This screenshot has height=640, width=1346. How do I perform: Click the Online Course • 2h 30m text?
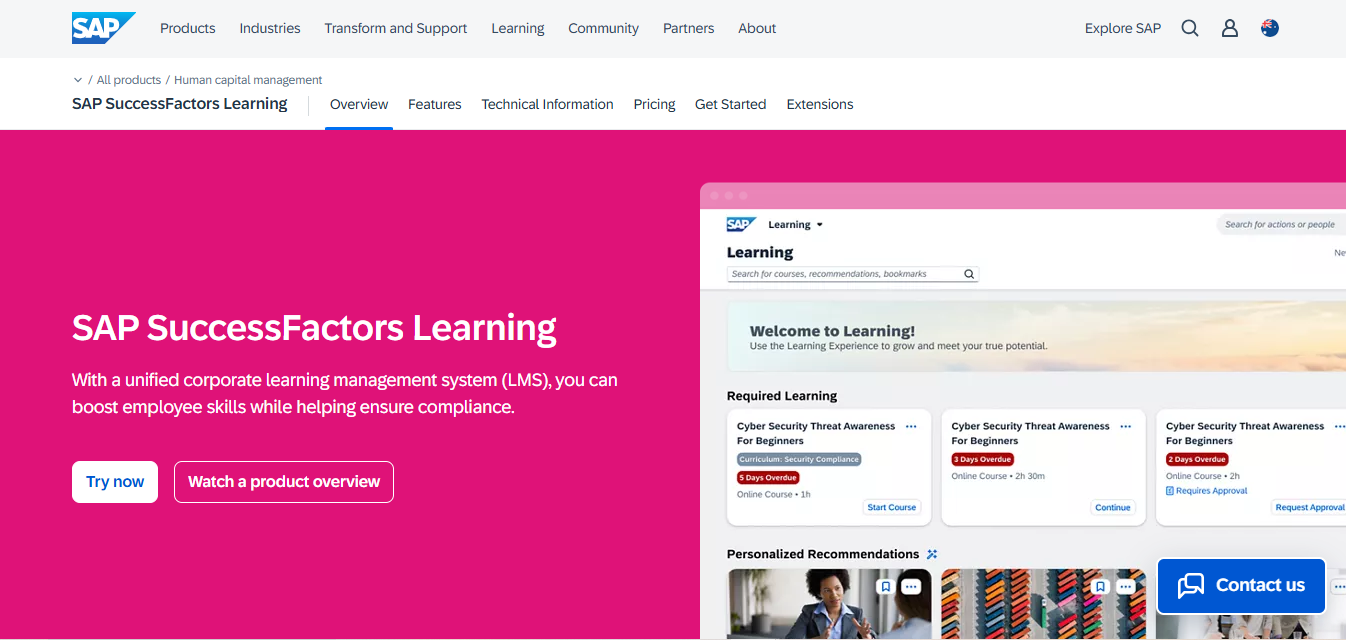(x=998, y=476)
